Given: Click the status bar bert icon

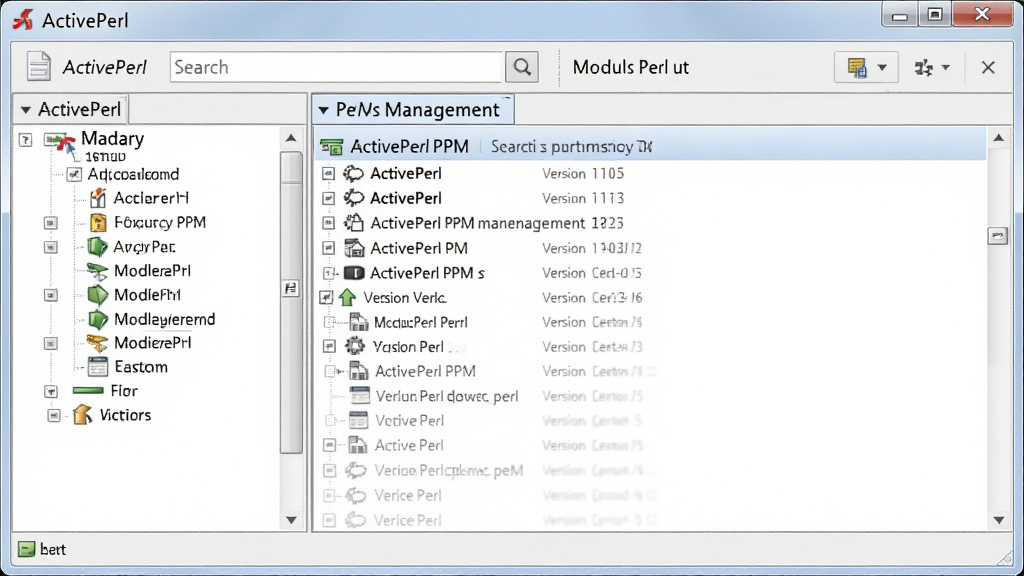Looking at the screenshot, I should pyautogui.click(x=26, y=549).
